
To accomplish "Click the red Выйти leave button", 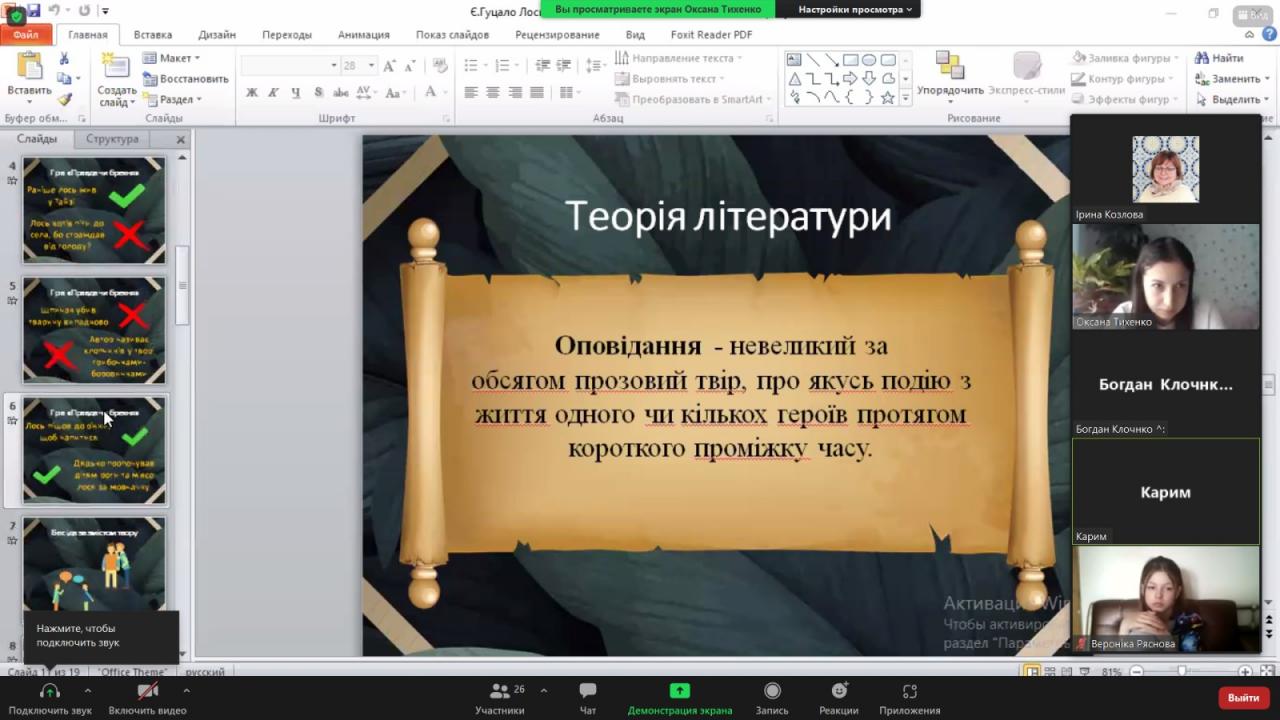I will (1243, 697).
